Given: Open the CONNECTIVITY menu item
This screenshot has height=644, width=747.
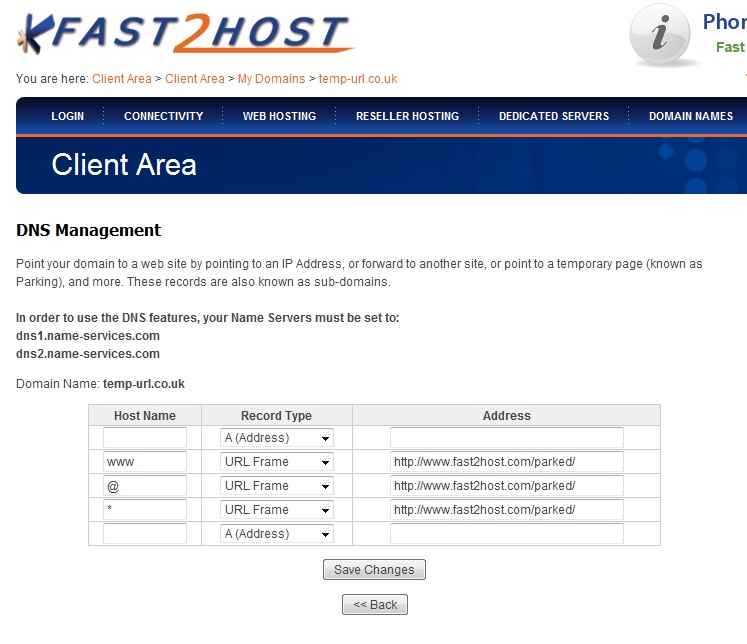Looking at the screenshot, I should tap(163, 116).
